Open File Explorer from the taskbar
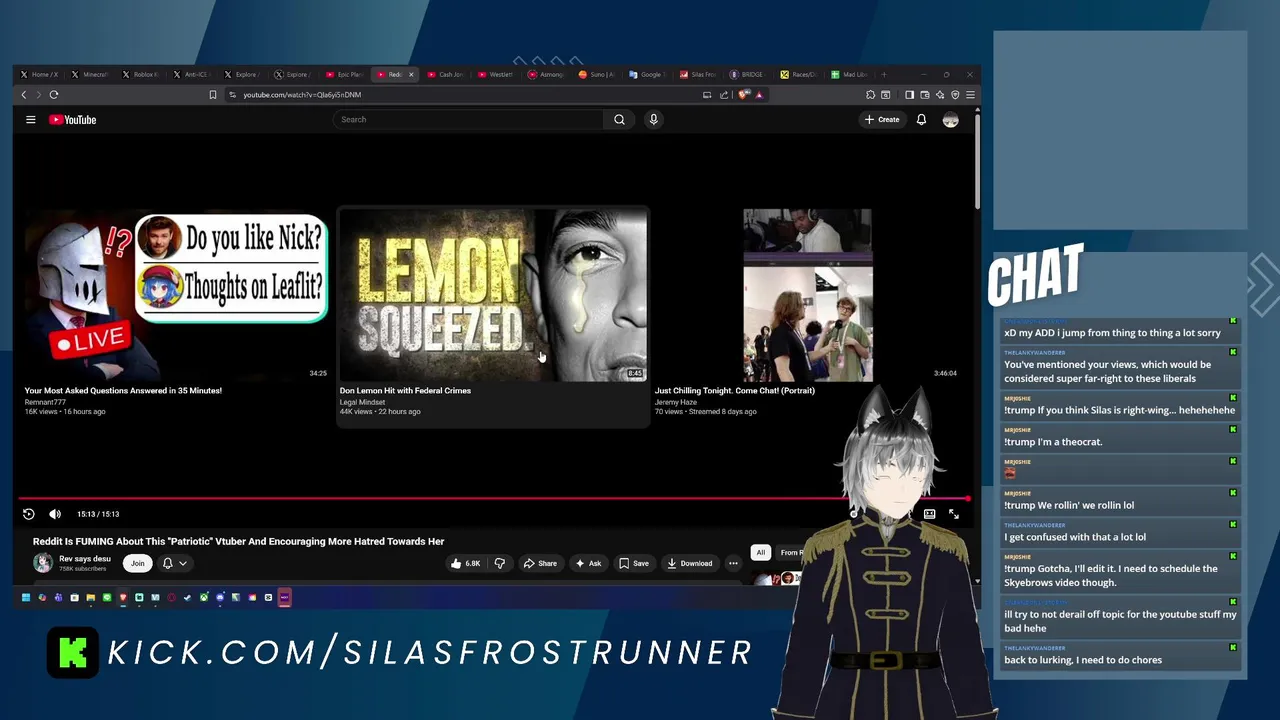Image resolution: width=1280 pixels, height=720 pixels. (91, 597)
